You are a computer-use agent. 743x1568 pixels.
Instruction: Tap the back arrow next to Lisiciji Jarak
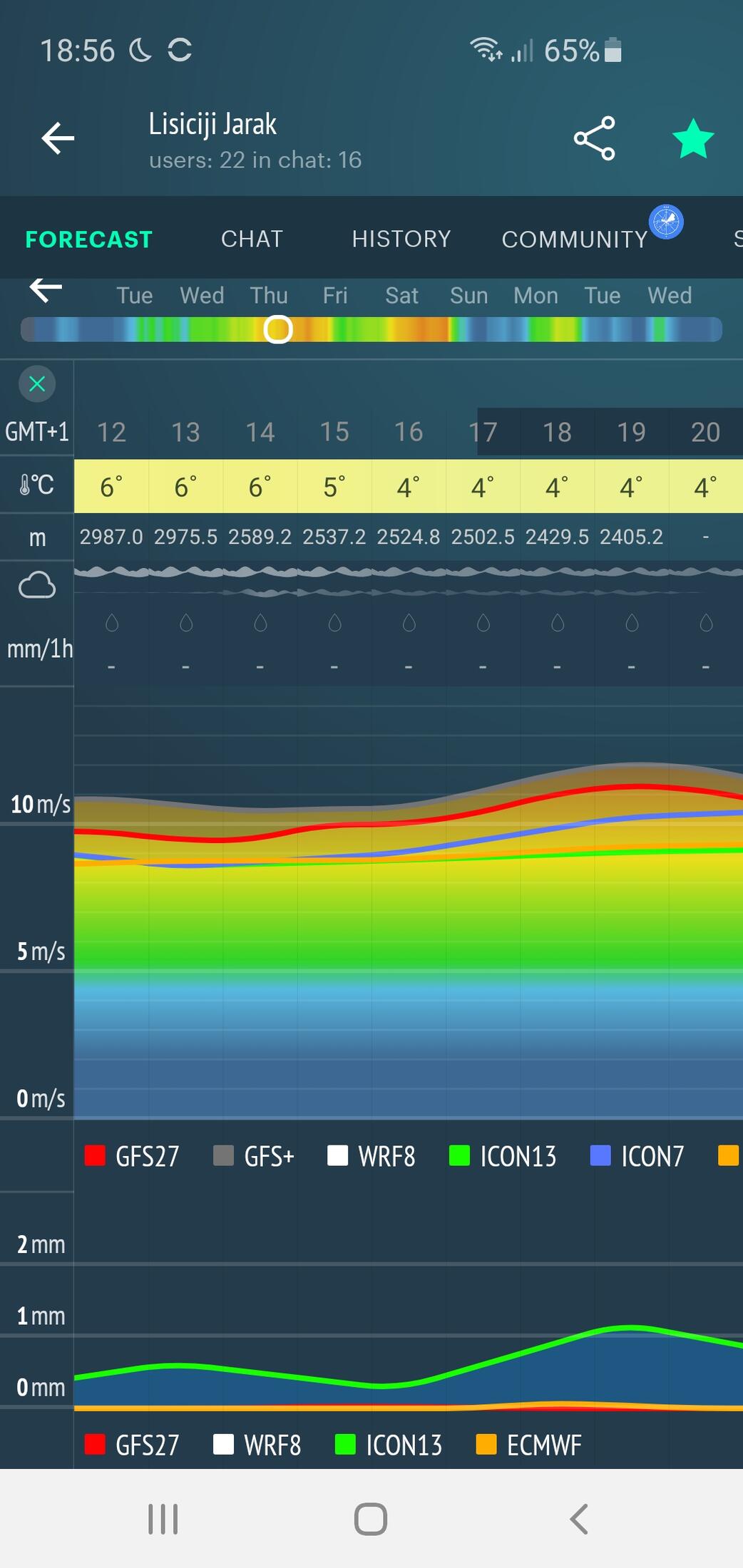click(x=58, y=138)
